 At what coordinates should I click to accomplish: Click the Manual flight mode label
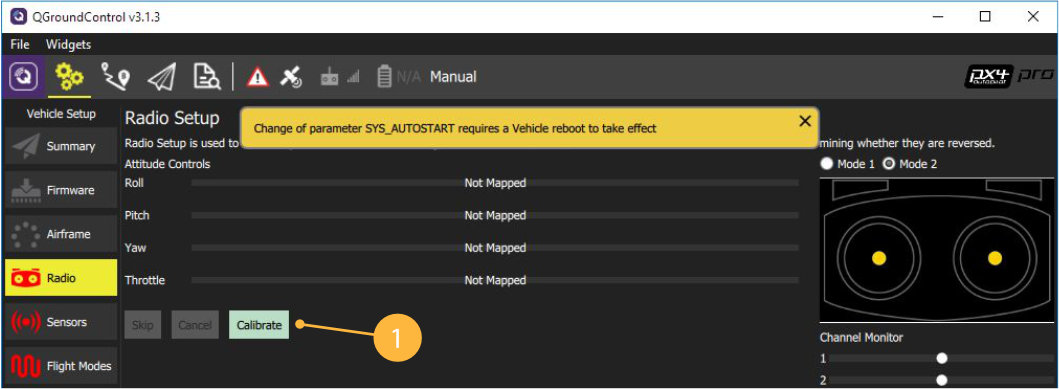(x=453, y=77)
